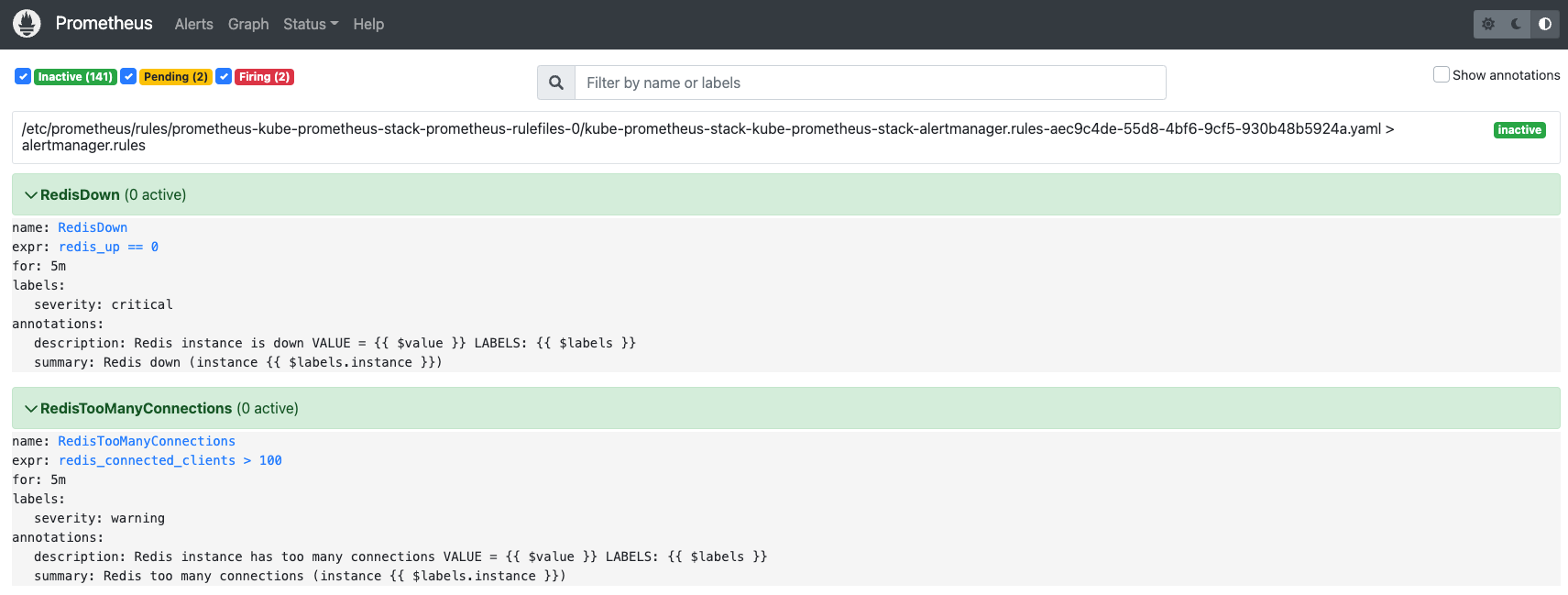Open the Help page
This screenshot has height=595, width=1568.
(x=368, y=24)
